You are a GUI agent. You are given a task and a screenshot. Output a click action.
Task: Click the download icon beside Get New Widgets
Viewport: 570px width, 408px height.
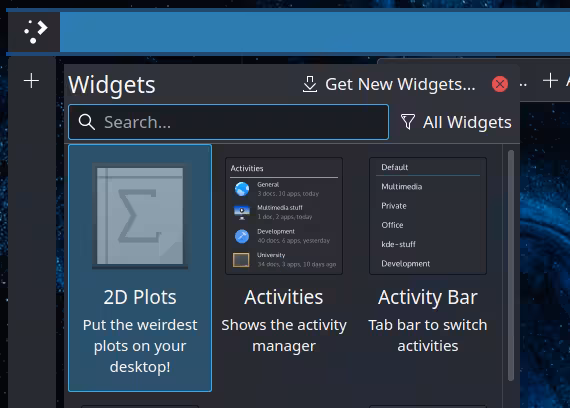tap(310, 84)
